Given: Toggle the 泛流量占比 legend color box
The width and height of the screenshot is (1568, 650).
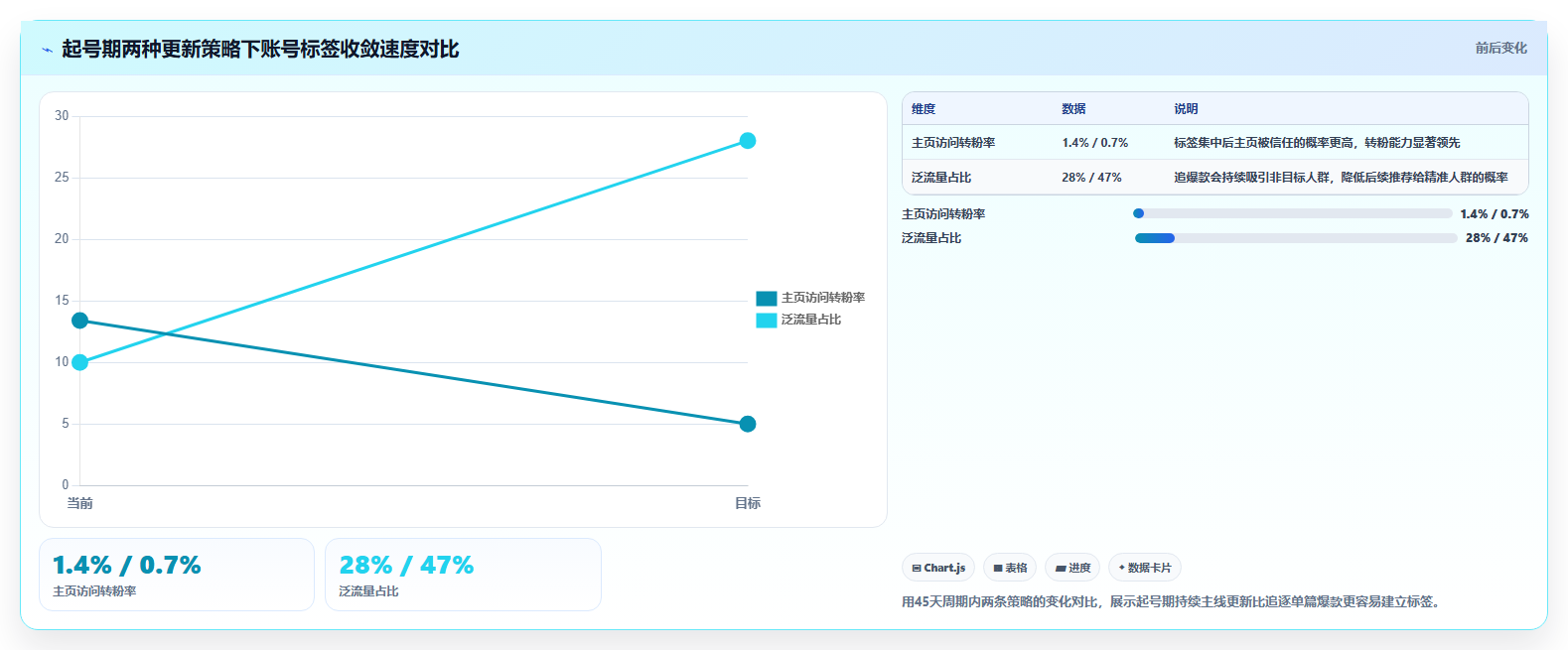Looking at the screenshot, I should tap(766, 320).
